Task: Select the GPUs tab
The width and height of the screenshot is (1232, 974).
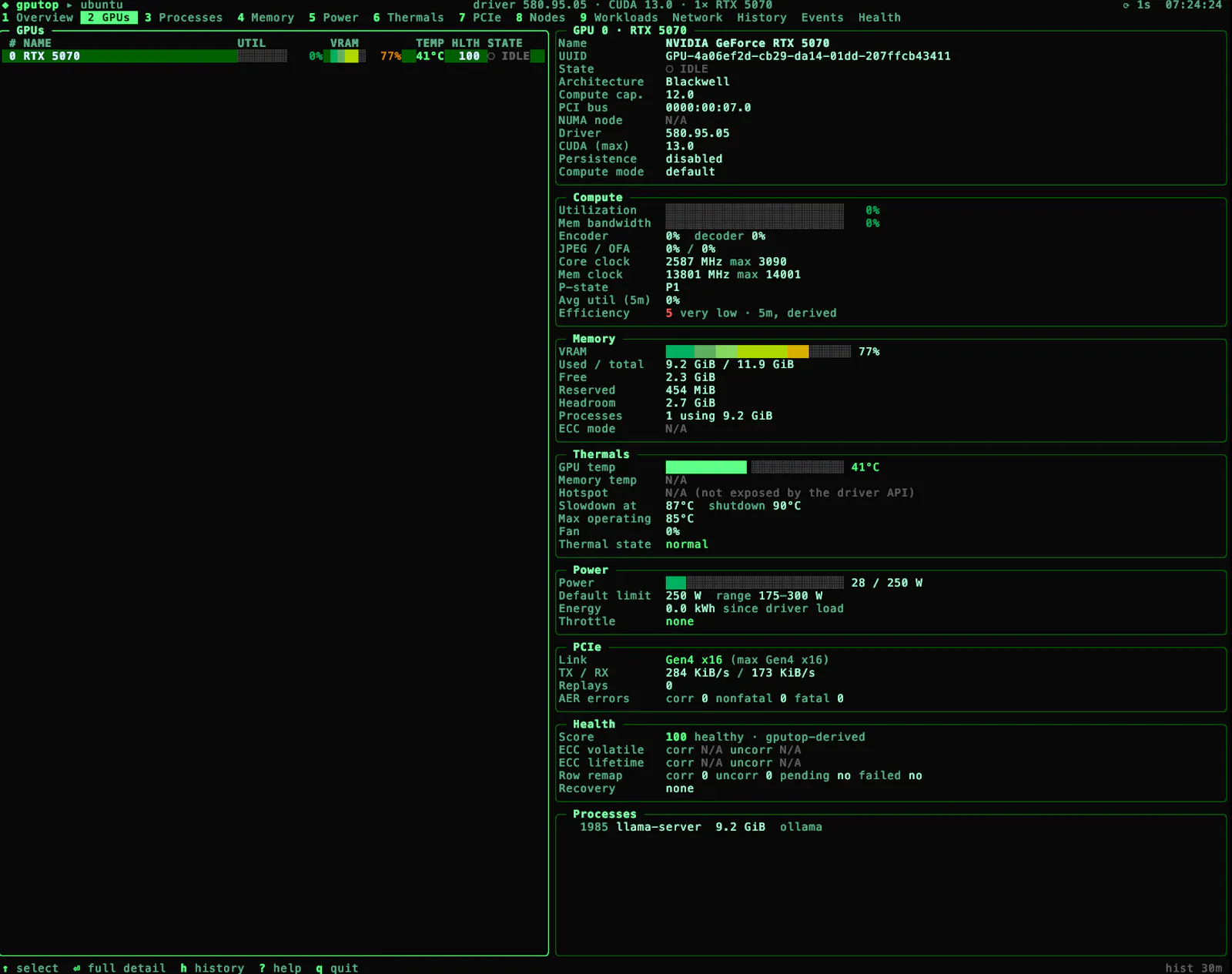Action: (x=109, y=18)
